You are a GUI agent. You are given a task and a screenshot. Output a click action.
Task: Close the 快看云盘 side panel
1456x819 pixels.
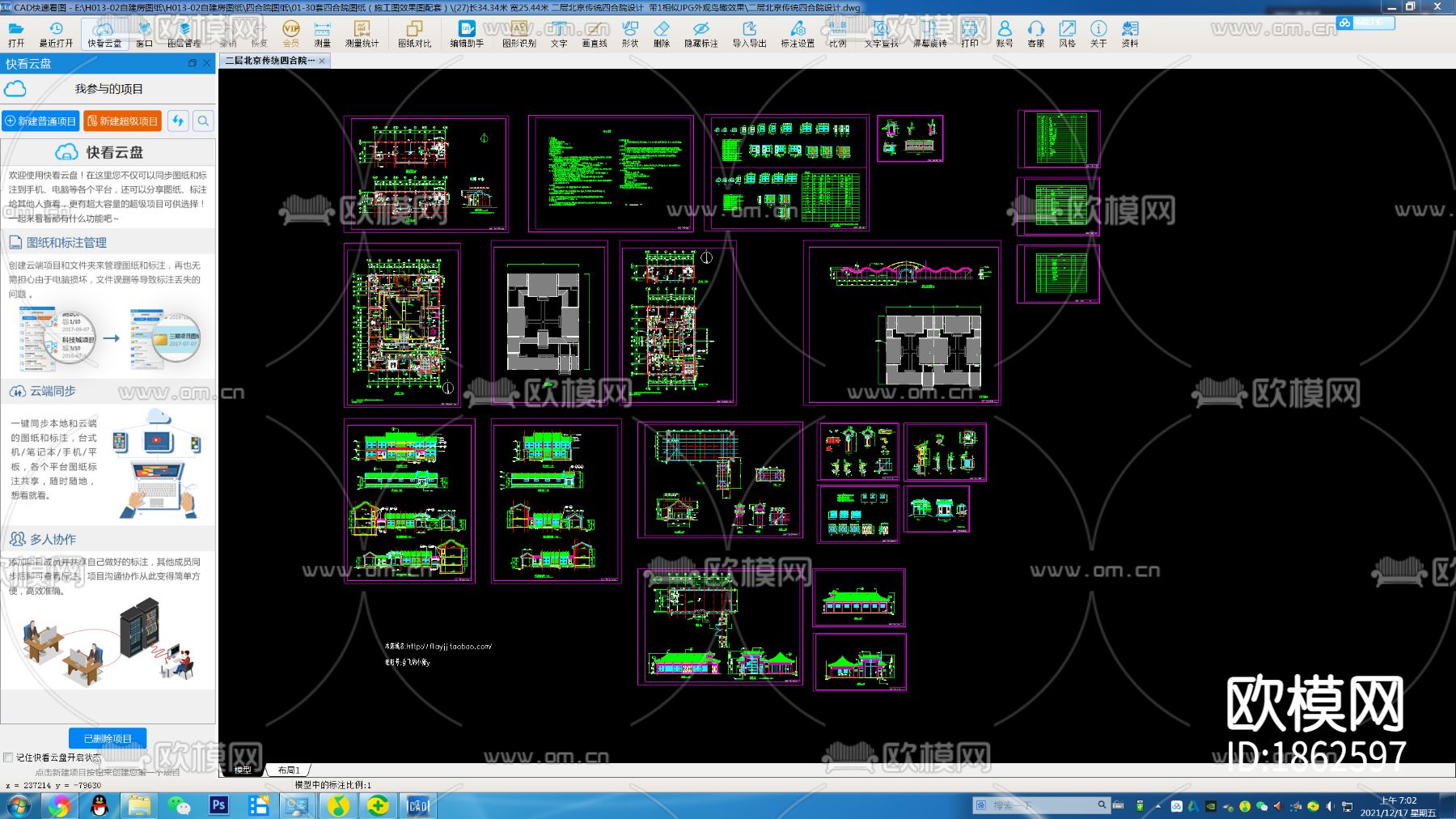[x=207, y=63]
